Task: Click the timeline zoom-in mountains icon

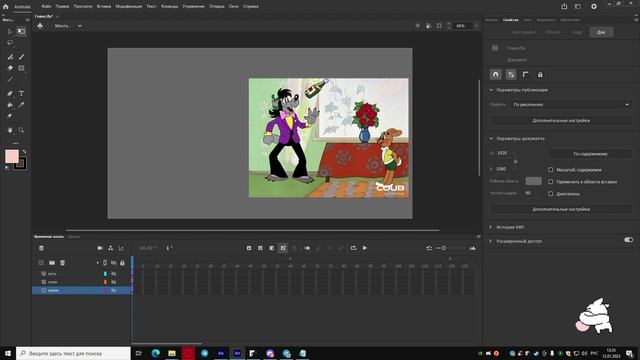Action: pyautogui.click(x=473, y=248)
